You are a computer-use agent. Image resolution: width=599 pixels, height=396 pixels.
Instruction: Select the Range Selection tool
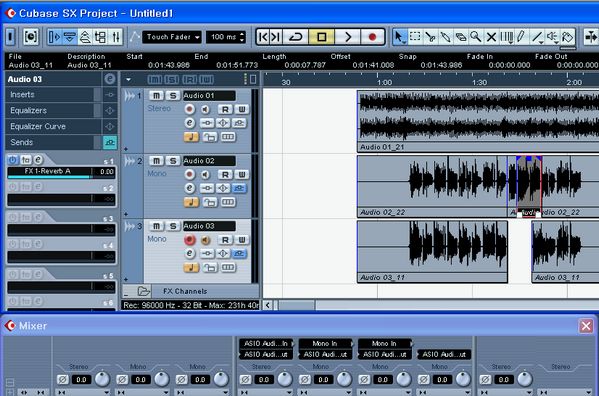coord(415,37)
